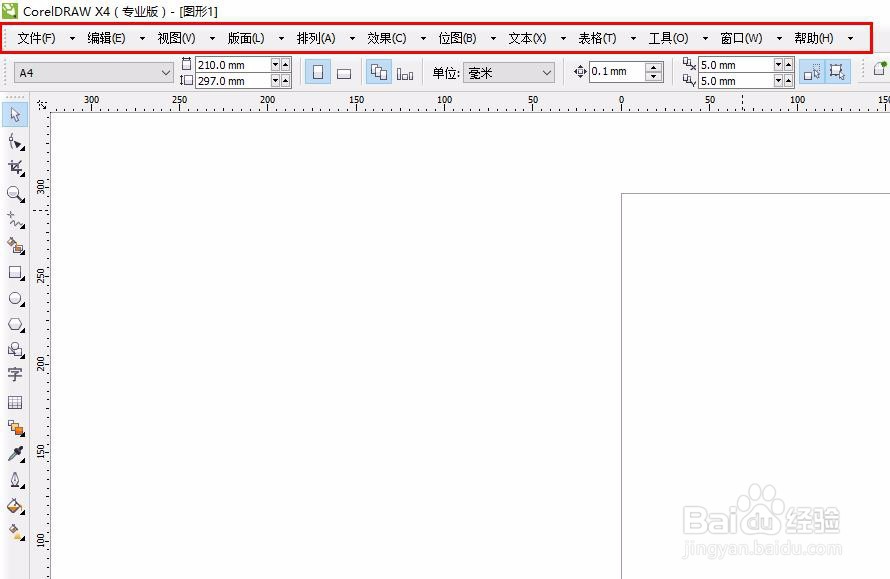The height and width of the screenshot is (579, 890).
Task: Select the Ellipse tool
Action: pyautogui.click(x=15, y=299)
